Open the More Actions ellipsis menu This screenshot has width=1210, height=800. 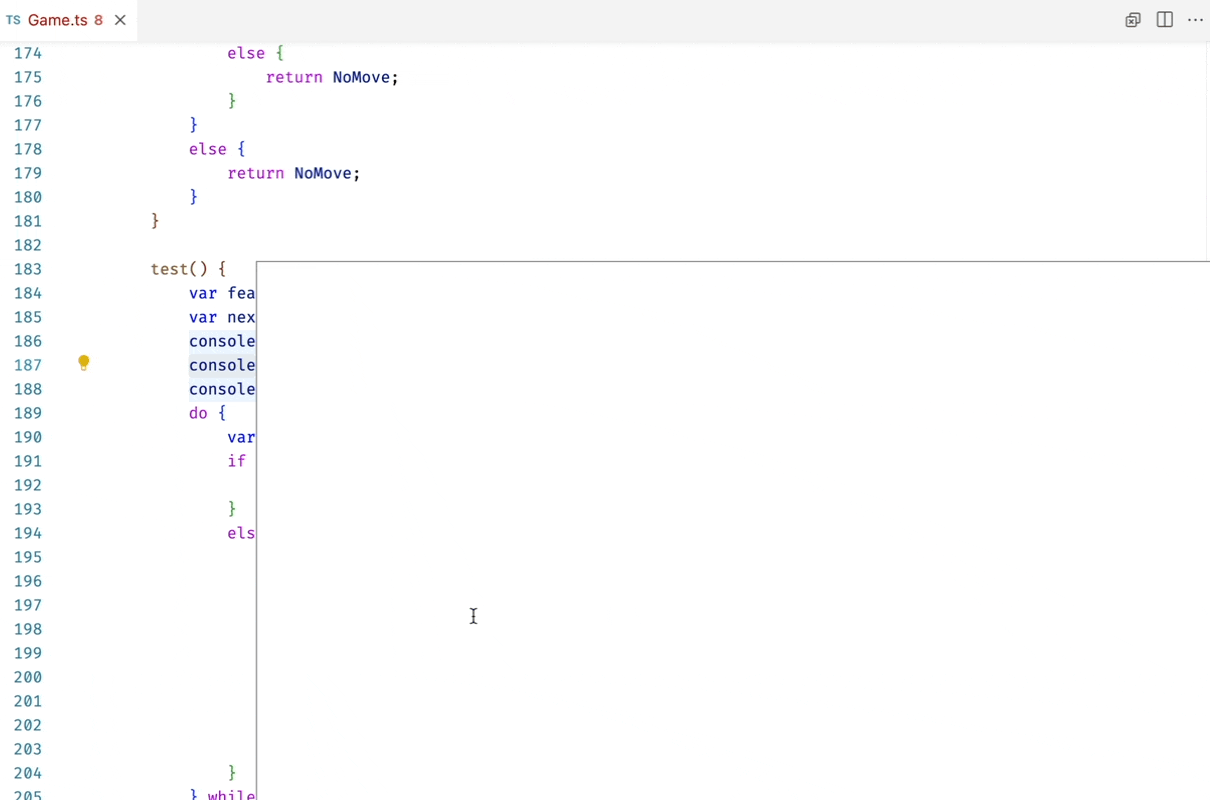coord(1196,19)
